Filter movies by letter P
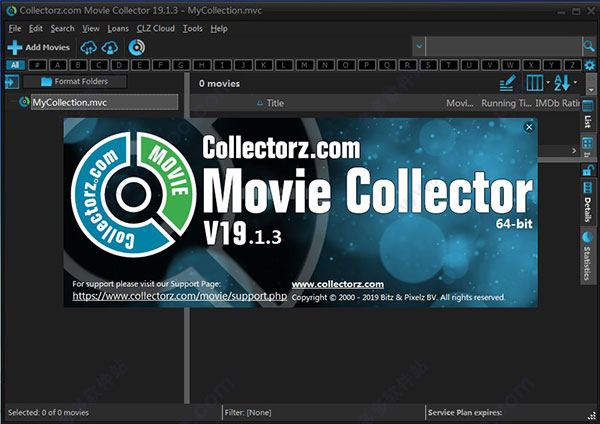The image size is (600, 424). [367, 65]
